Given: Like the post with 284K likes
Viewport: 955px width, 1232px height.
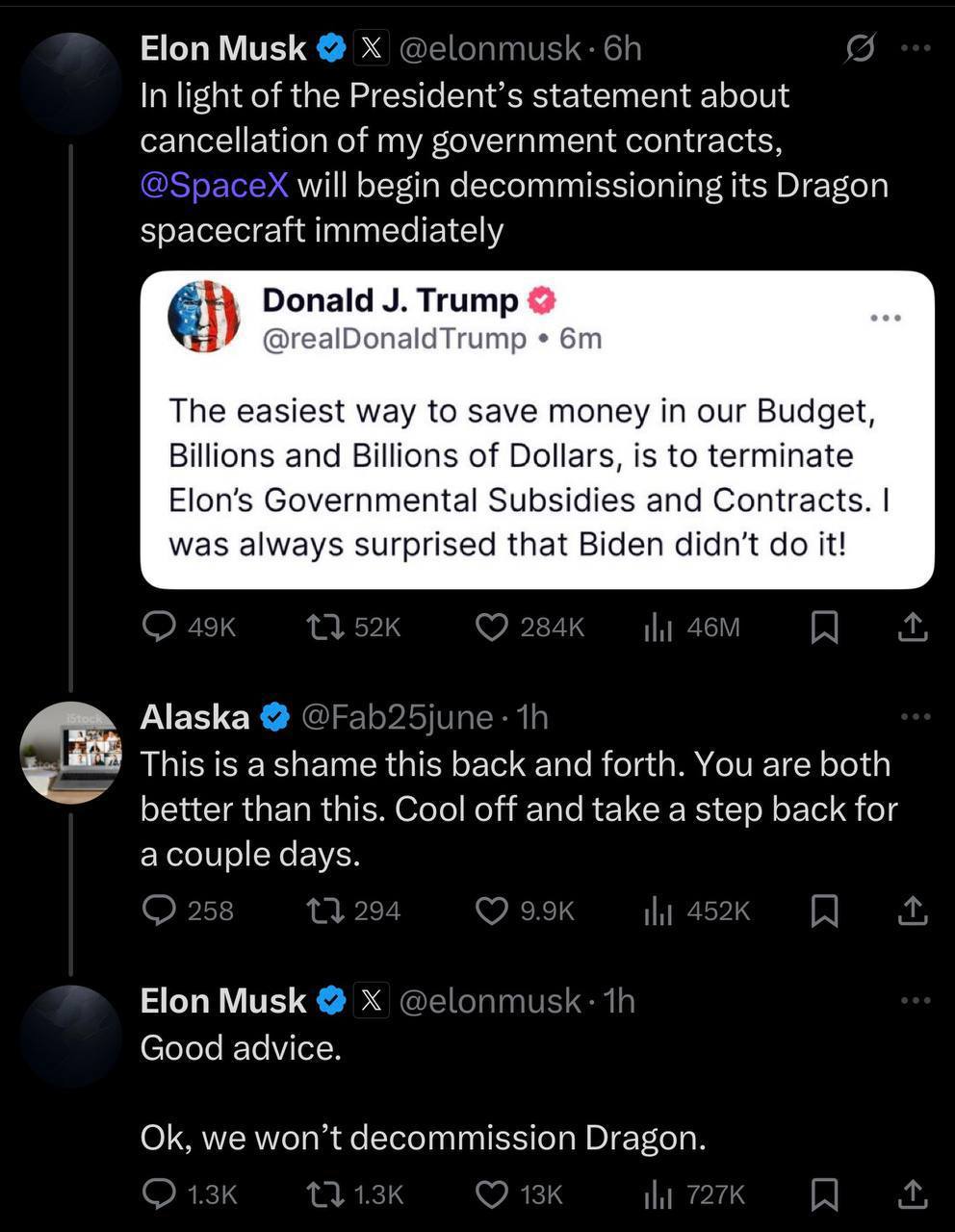Looking at the screenshot, I should [492, 628].
